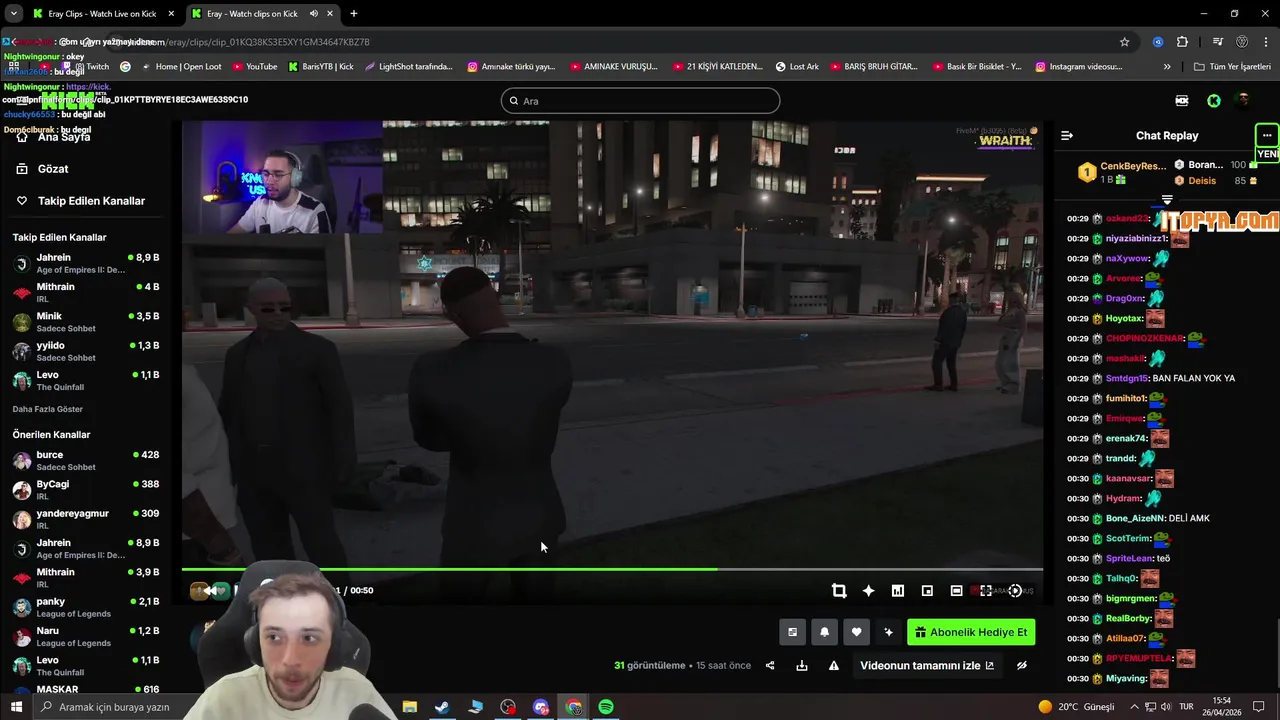
Task: Click username Smtdgn15 in chat replay
Action: pos(1127,378)
